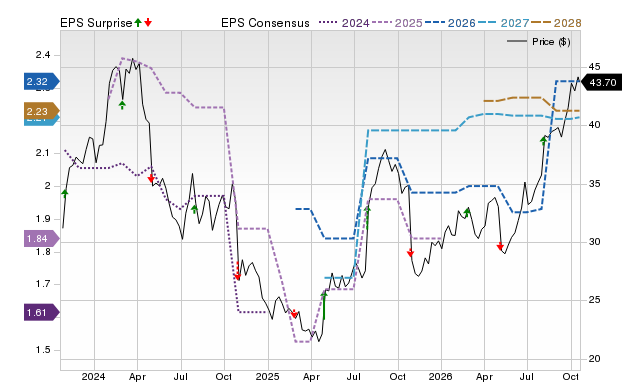Click the green up arrow in the EPS Surprise legend

coord(138,23)
